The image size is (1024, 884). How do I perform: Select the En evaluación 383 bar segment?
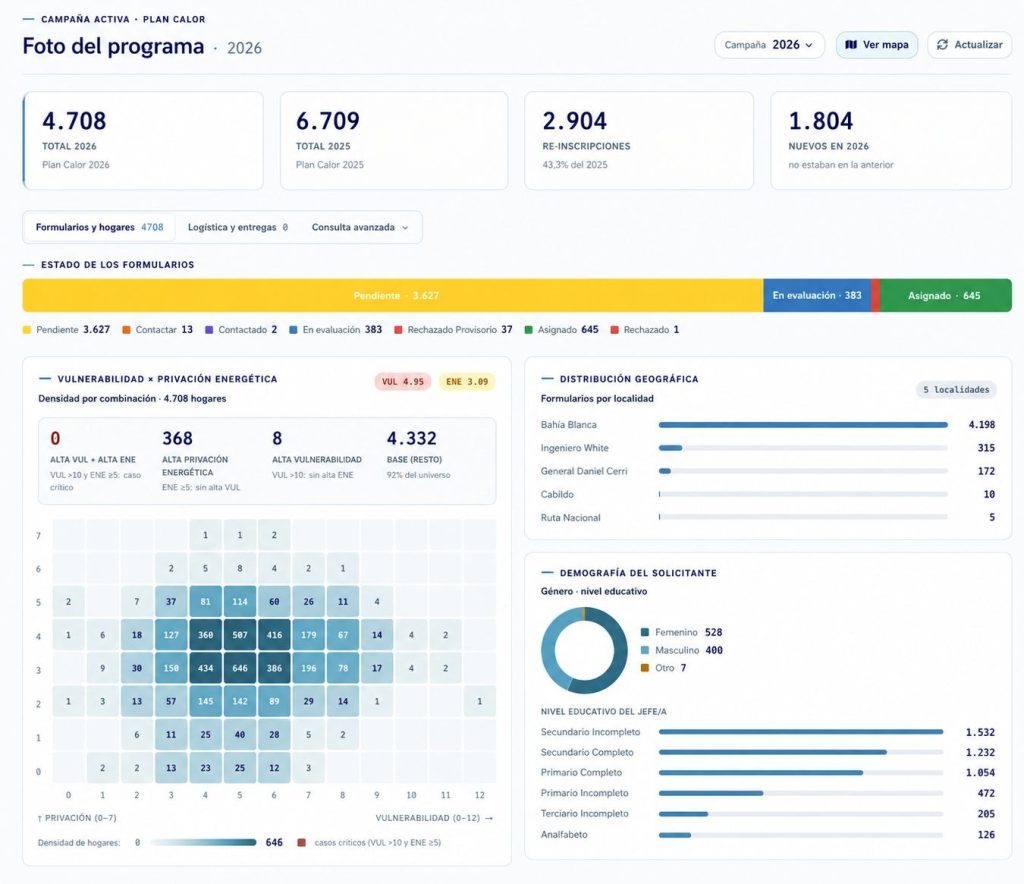click(x=816, y=295)
